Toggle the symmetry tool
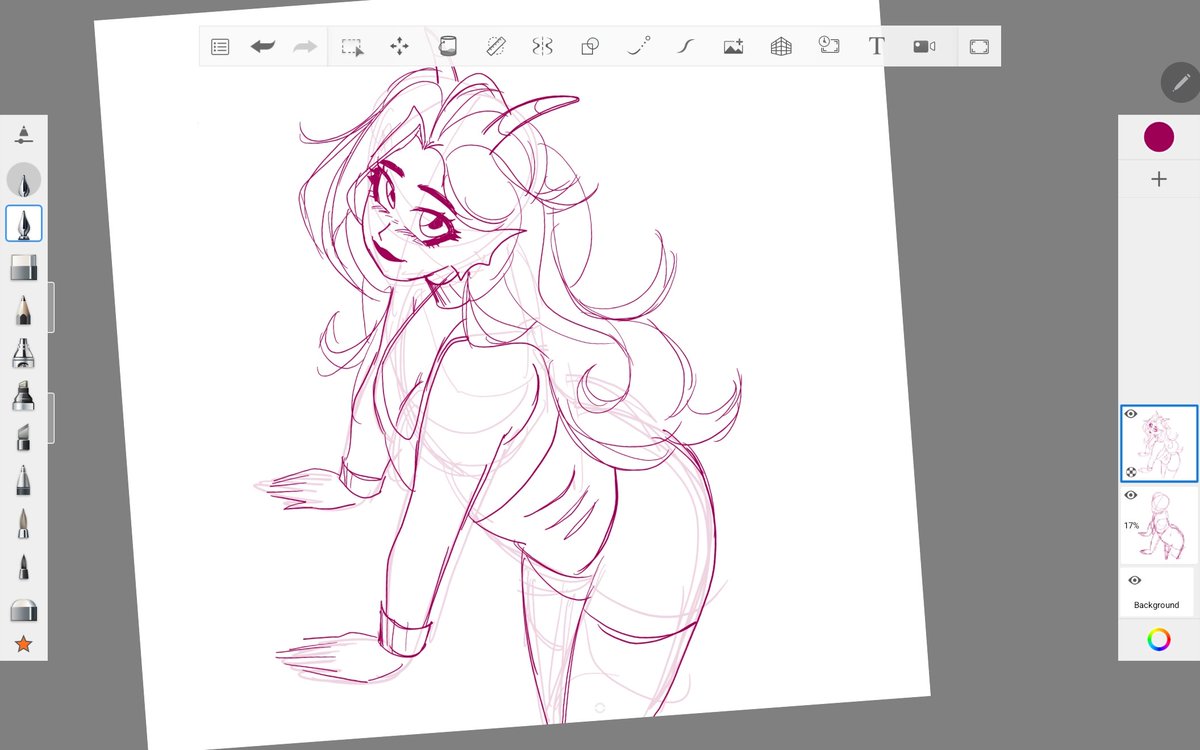Viewport: 1200px width, 750px height. pyautogui.click(x=543, y=46)
